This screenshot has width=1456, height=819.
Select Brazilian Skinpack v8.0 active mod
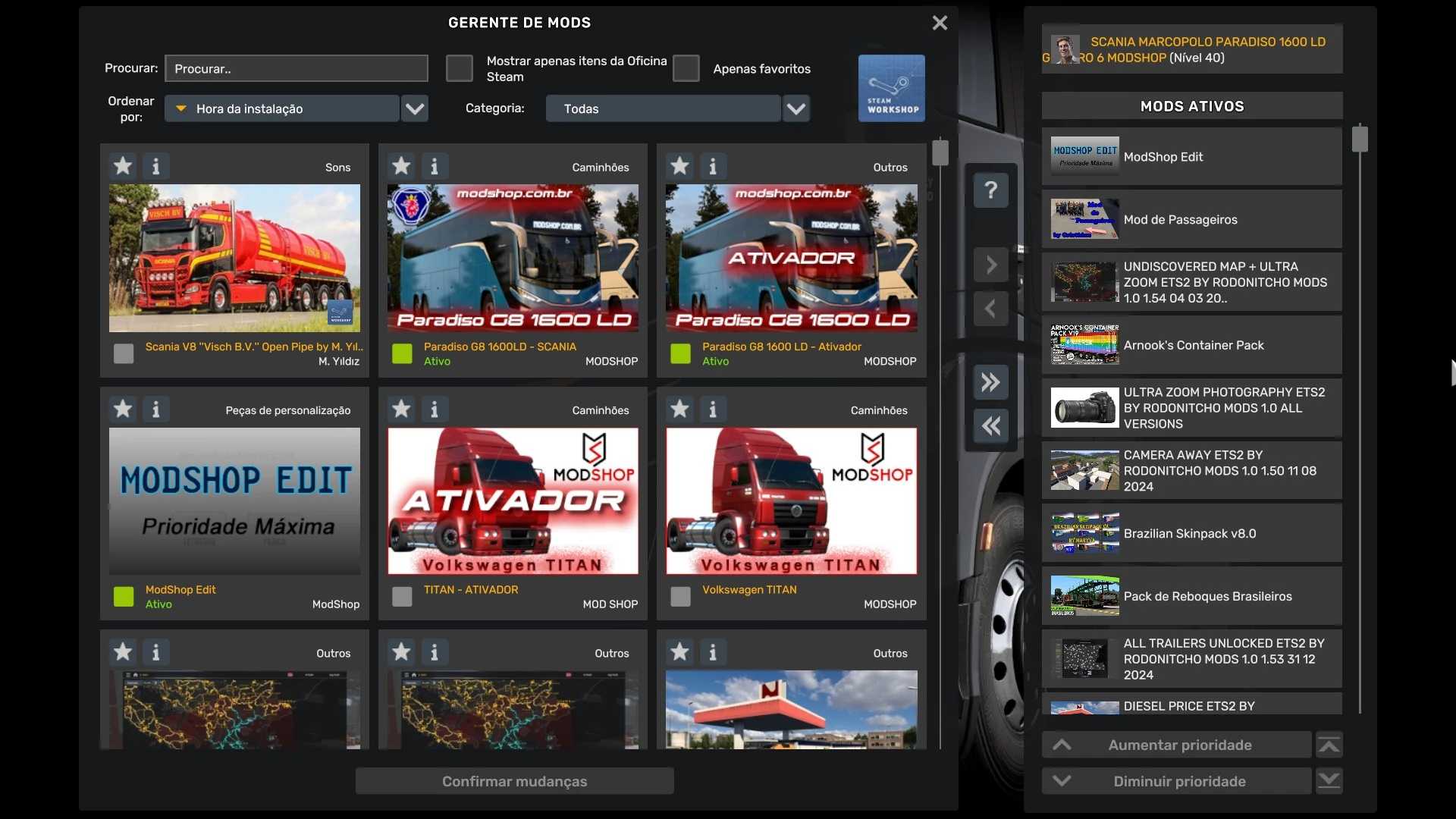pos(1191,533)
